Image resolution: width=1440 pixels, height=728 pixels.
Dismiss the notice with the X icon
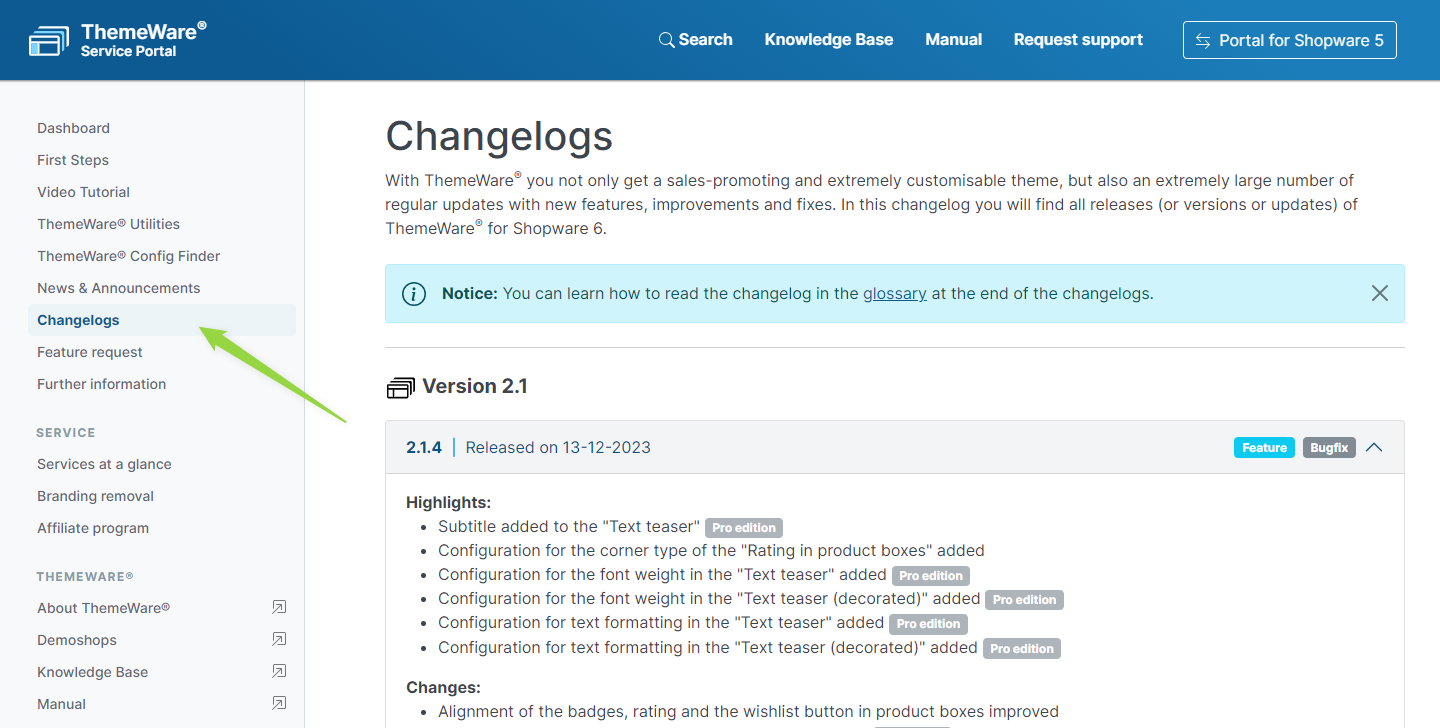1380,293
